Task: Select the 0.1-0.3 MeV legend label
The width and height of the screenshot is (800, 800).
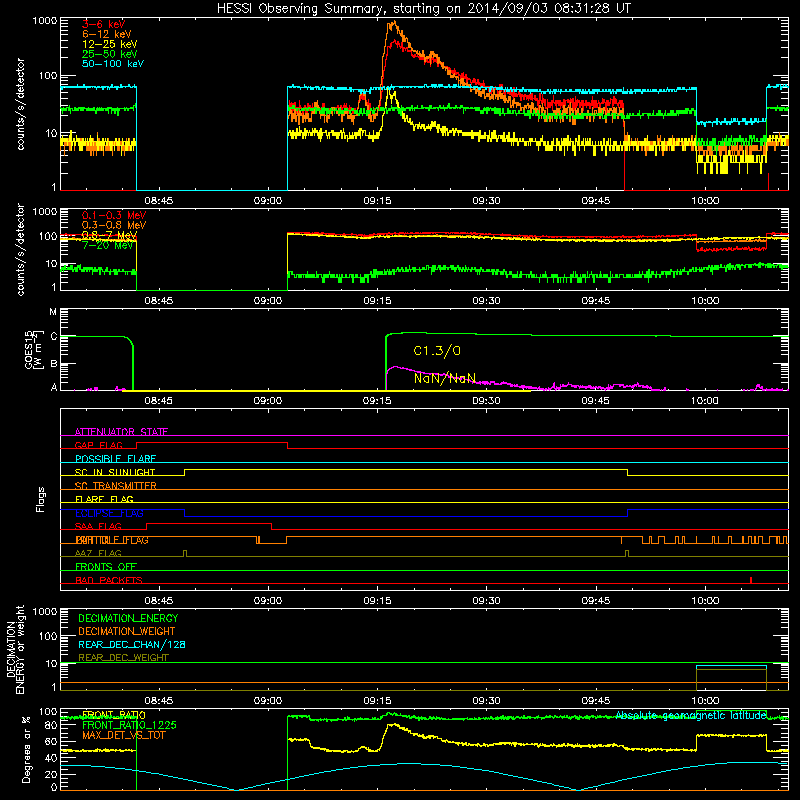Action: point(114,215)
